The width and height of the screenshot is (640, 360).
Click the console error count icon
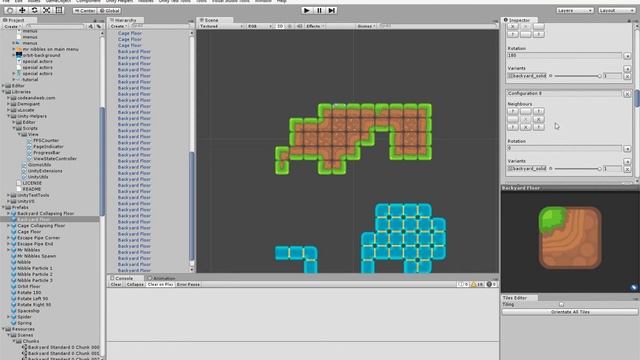(x=491, y=284)
